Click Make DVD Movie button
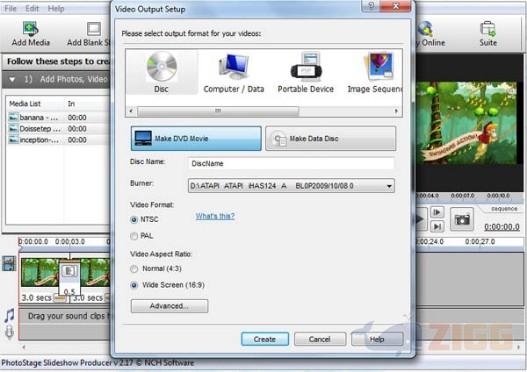The width and height of the screenshot is (527, 372). pyautogui.click(x=196, y=138)
